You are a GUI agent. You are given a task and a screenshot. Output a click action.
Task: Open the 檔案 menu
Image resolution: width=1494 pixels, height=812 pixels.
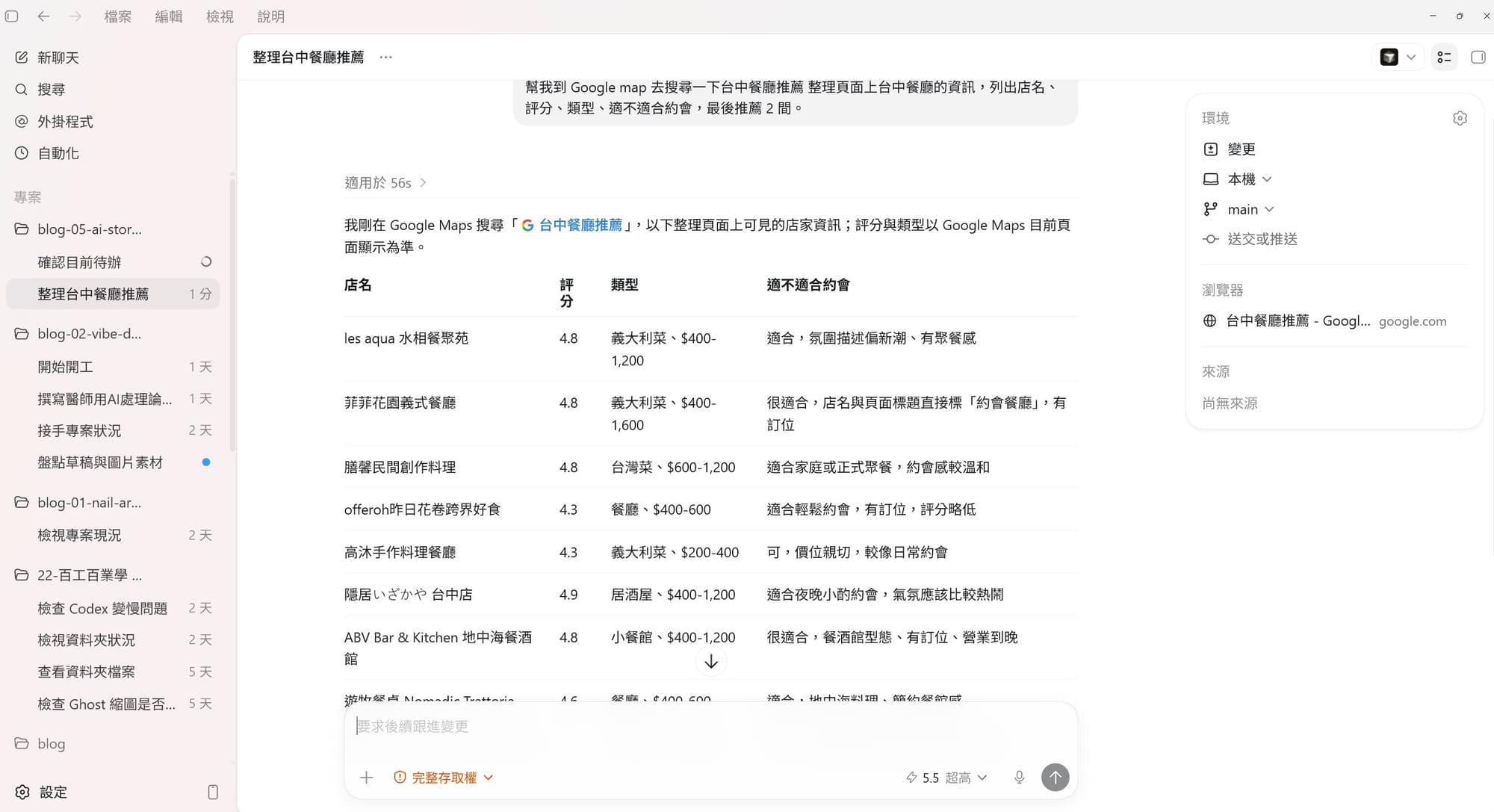[x=118, y=16]
